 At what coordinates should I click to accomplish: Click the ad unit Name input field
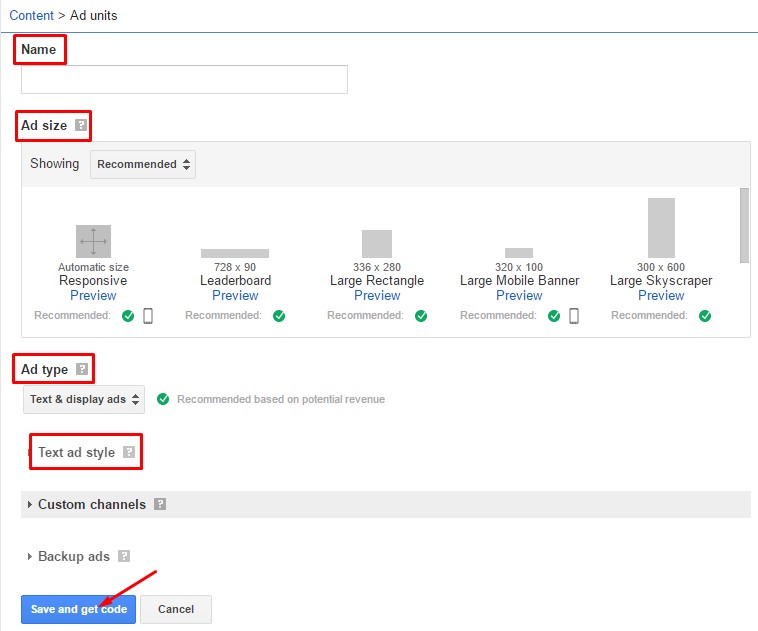(x=184, y=79)
